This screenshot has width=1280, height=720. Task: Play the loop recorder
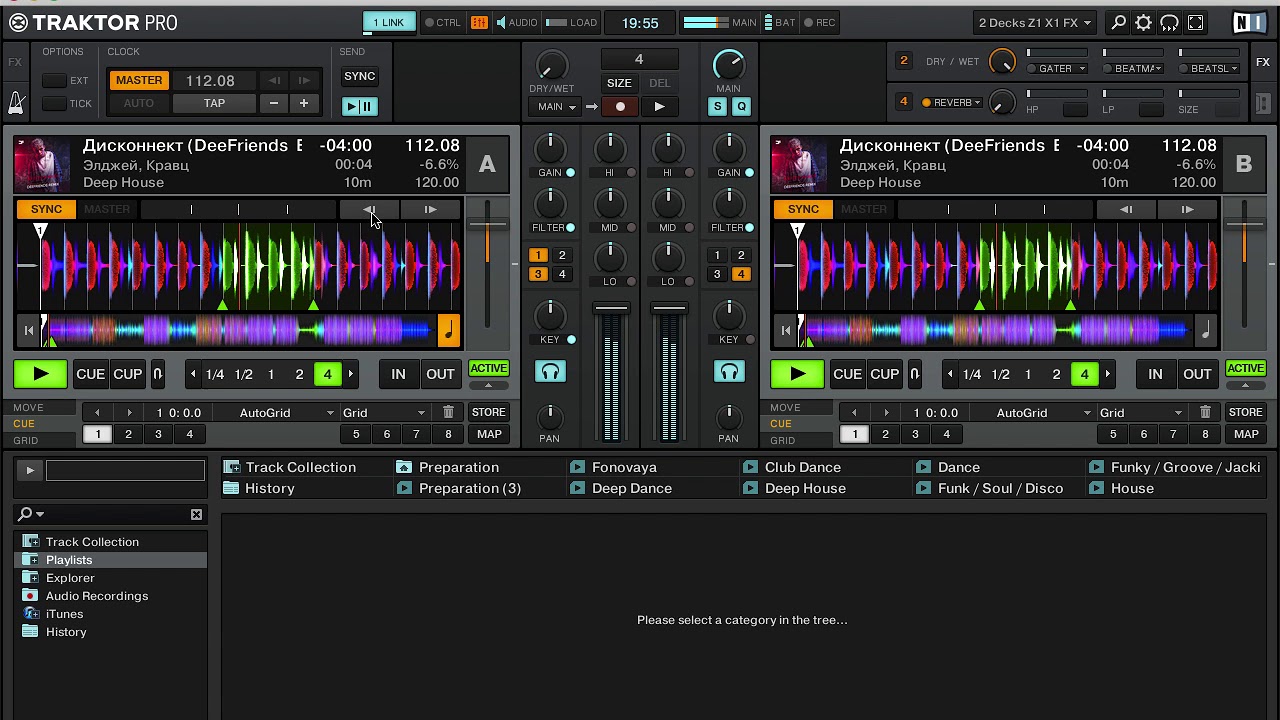[659, 107]
